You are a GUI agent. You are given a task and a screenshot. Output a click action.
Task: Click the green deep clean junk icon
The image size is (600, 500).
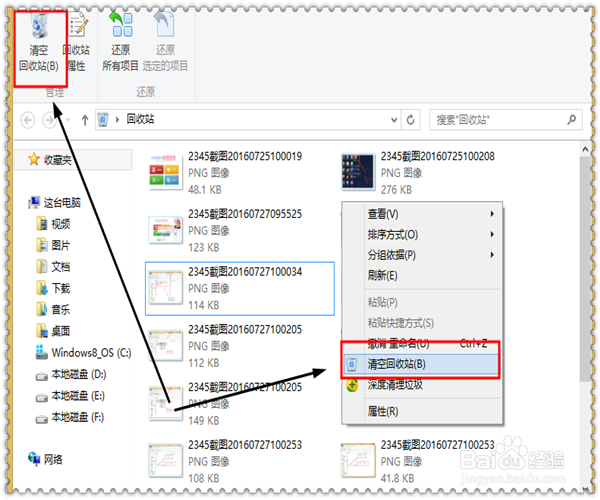(x=352, y=385)
